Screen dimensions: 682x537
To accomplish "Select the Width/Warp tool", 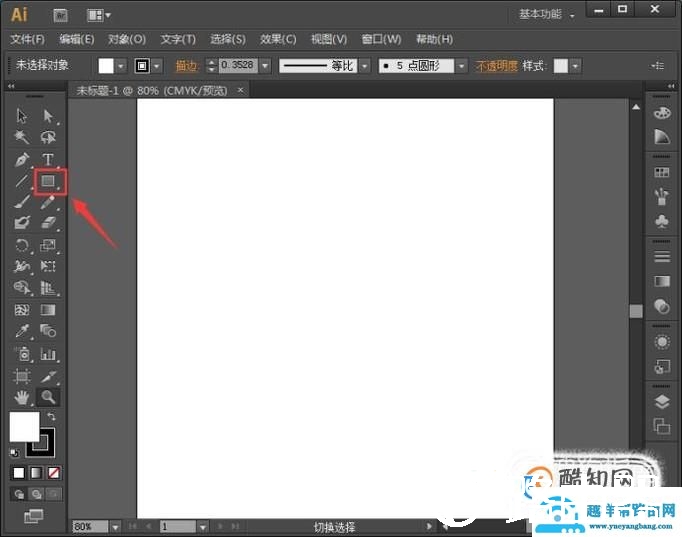I will 22,266.
